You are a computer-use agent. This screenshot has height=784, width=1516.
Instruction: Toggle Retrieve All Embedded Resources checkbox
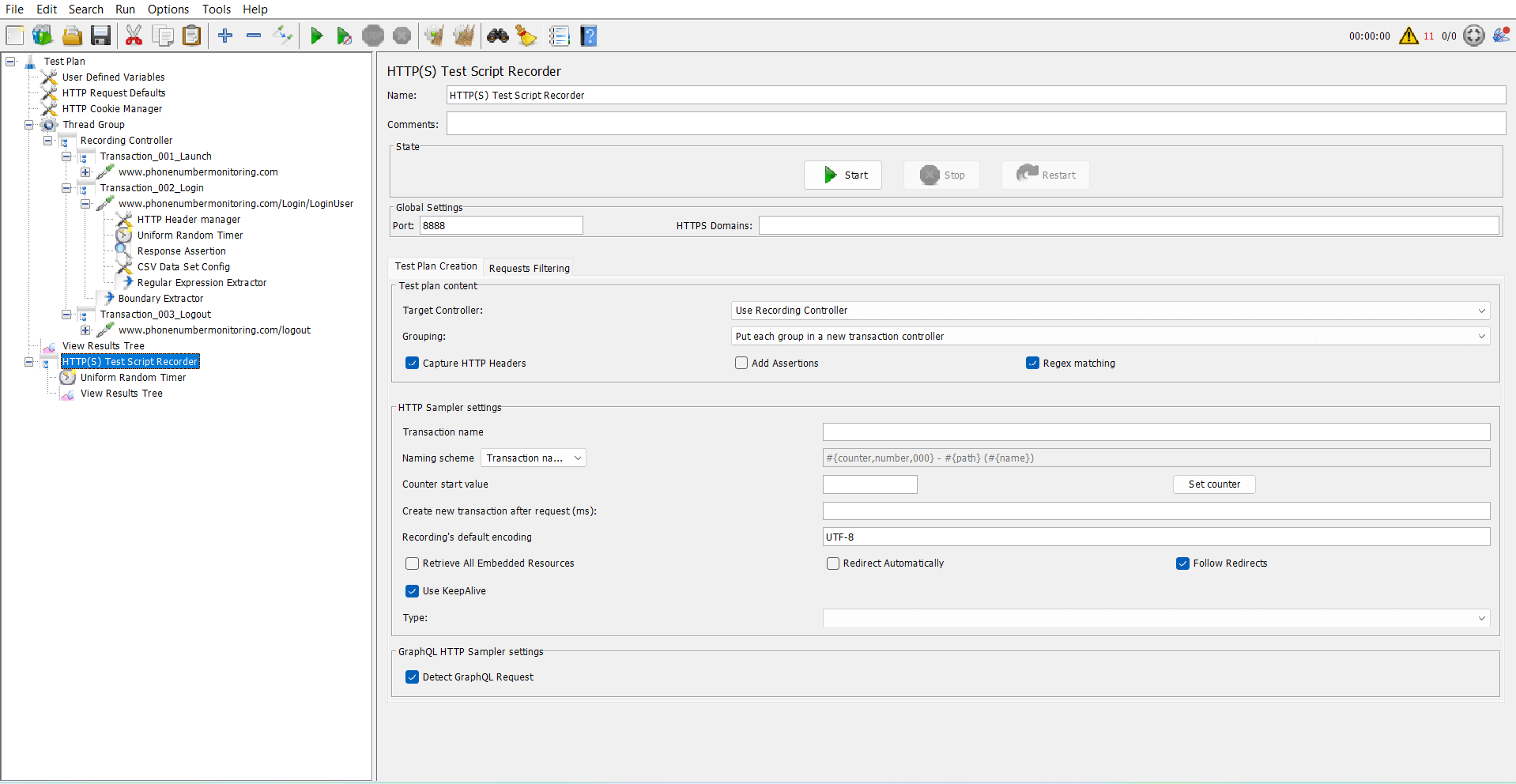pyautogui.click(x=412, y=563)
